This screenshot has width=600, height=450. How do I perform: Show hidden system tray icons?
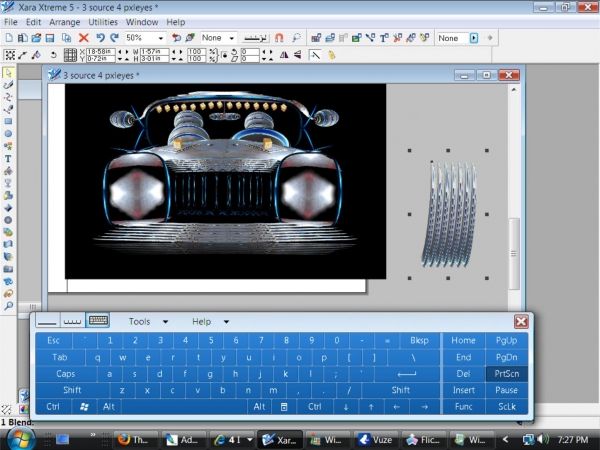pyautogui.click(x=505, y=440)
